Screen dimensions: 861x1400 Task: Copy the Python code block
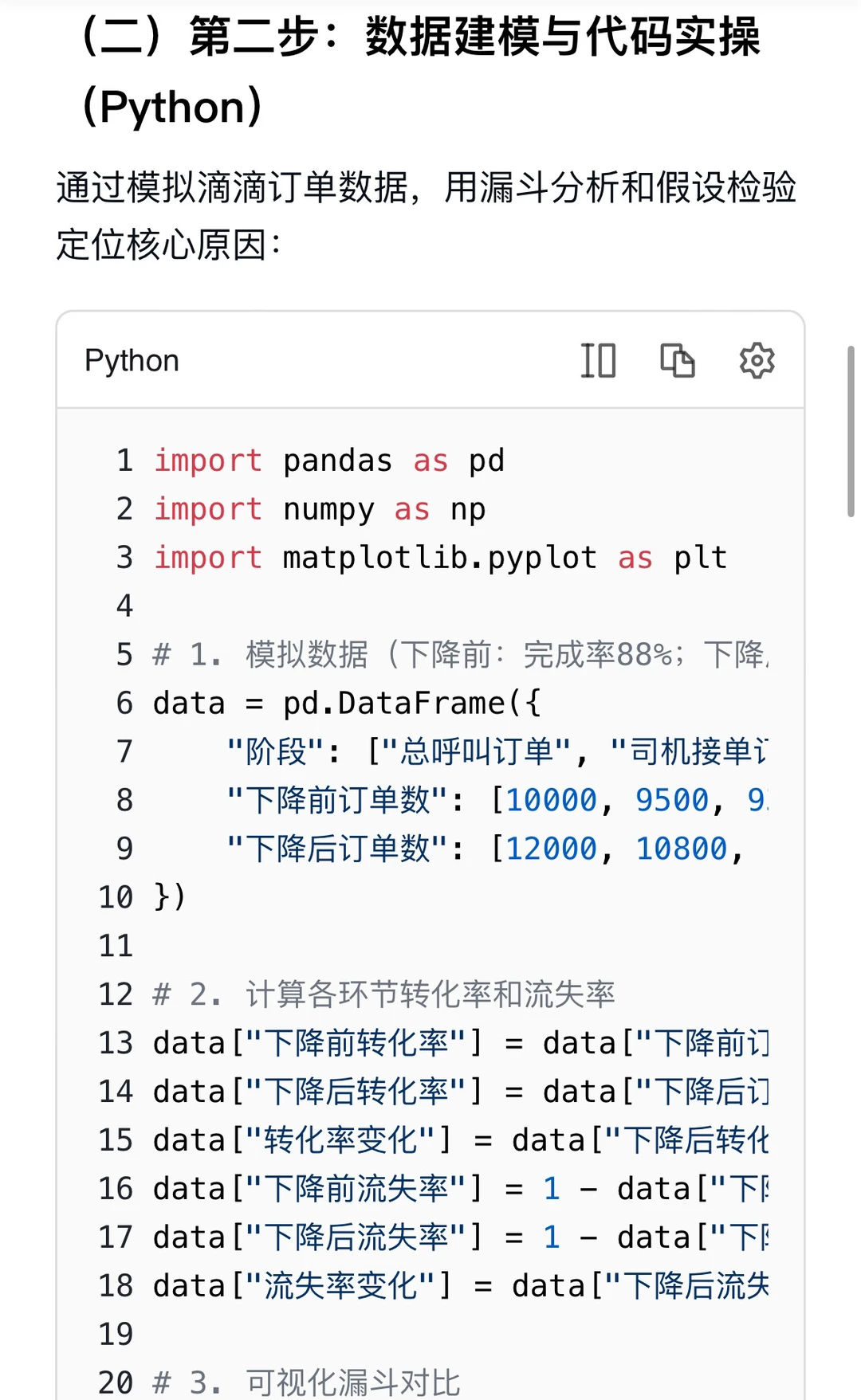point(678,360)
